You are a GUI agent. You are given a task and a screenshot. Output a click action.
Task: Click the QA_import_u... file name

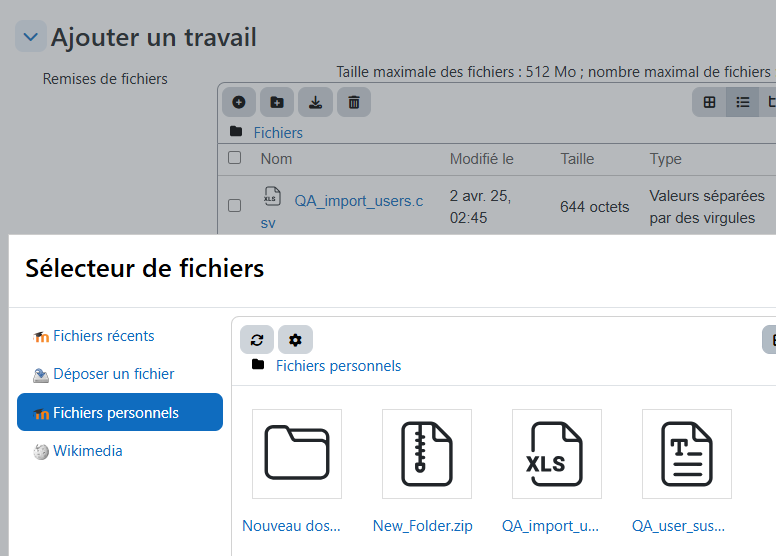(x=550, y=526)
